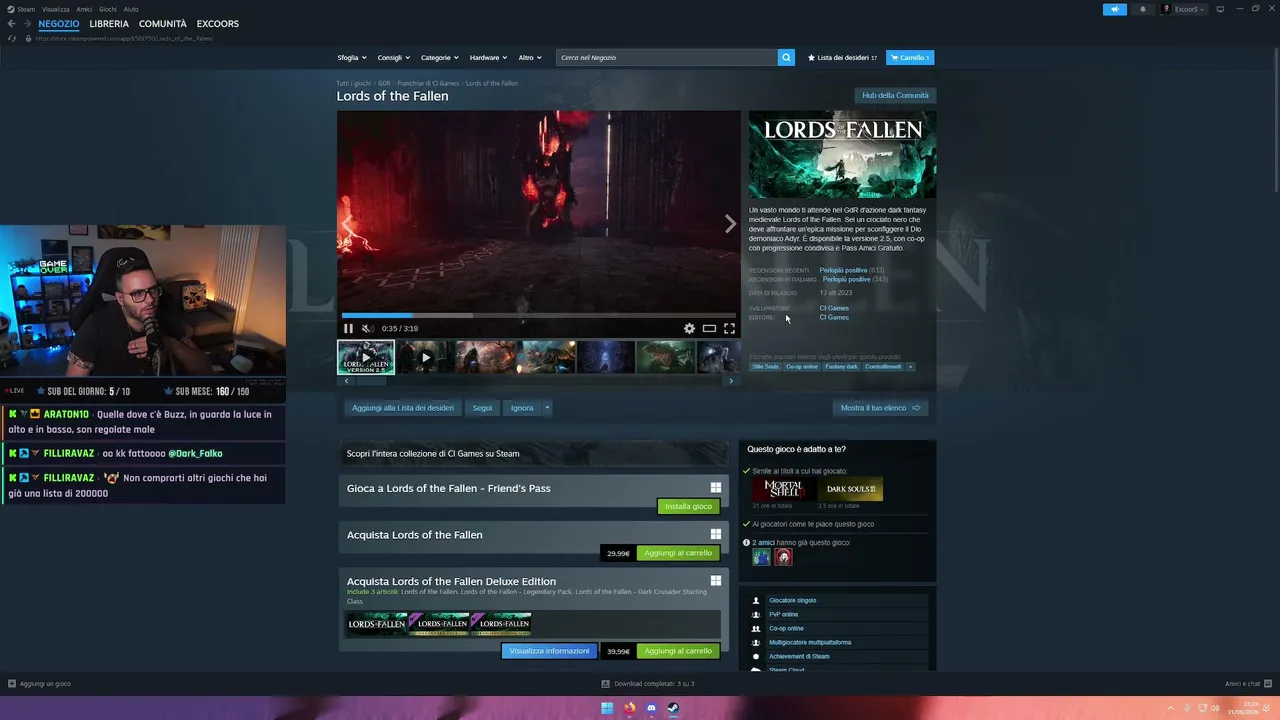Click Visualizza informazioni button
Screen dimensions: 1280x720
coord(549,651)
